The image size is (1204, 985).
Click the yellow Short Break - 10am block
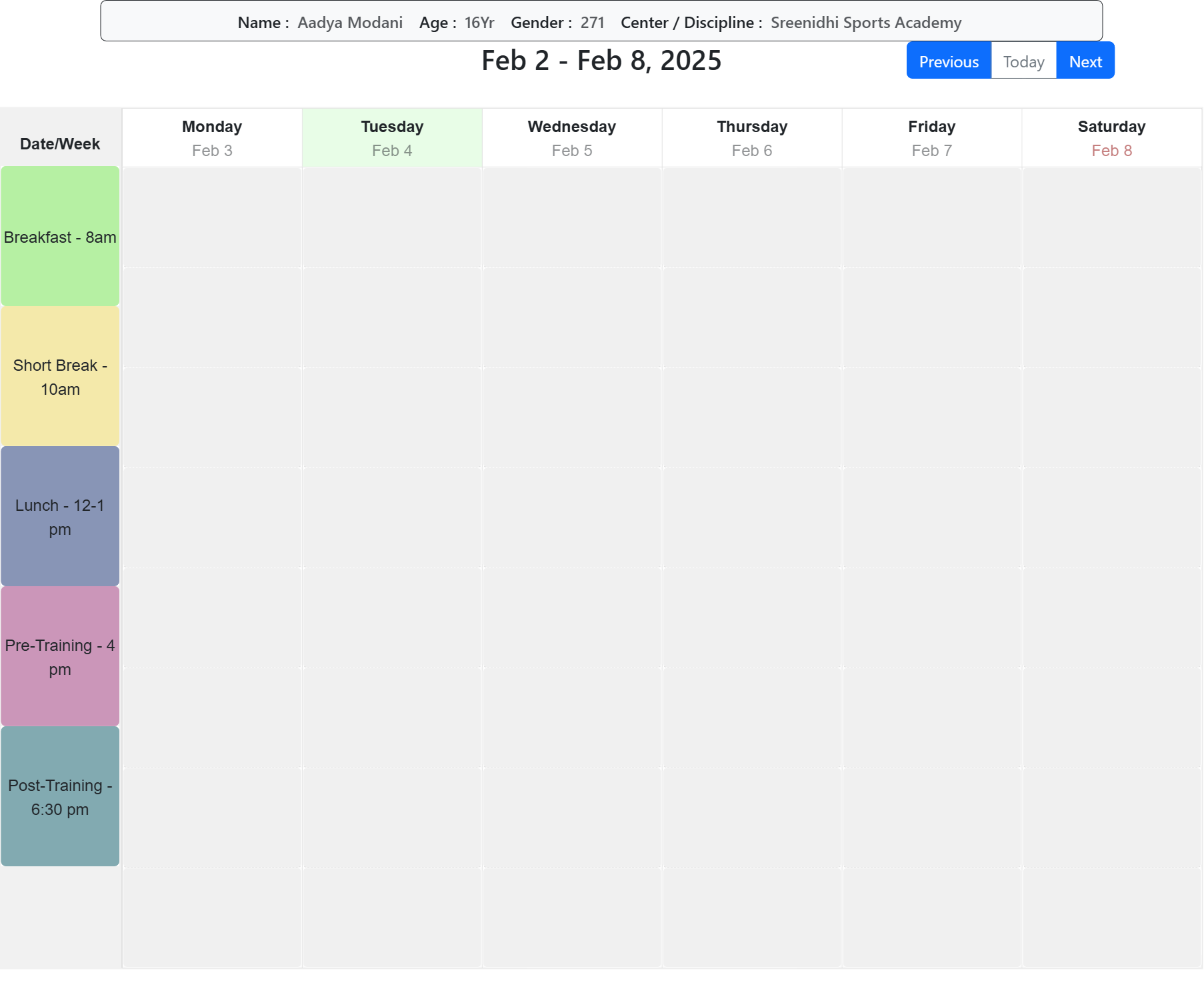60,377
